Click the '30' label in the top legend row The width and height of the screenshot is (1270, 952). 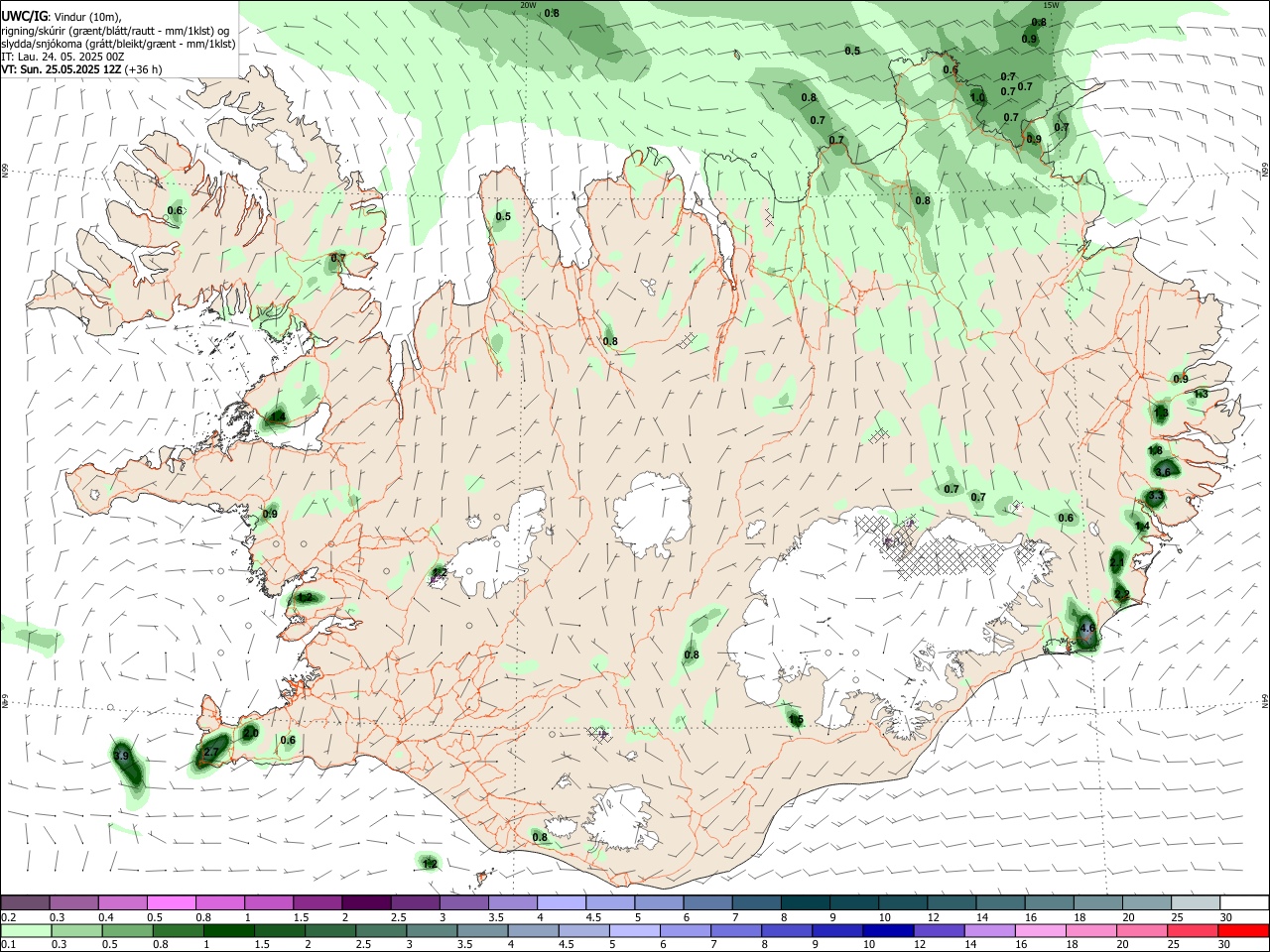[x=1226, y=917]
